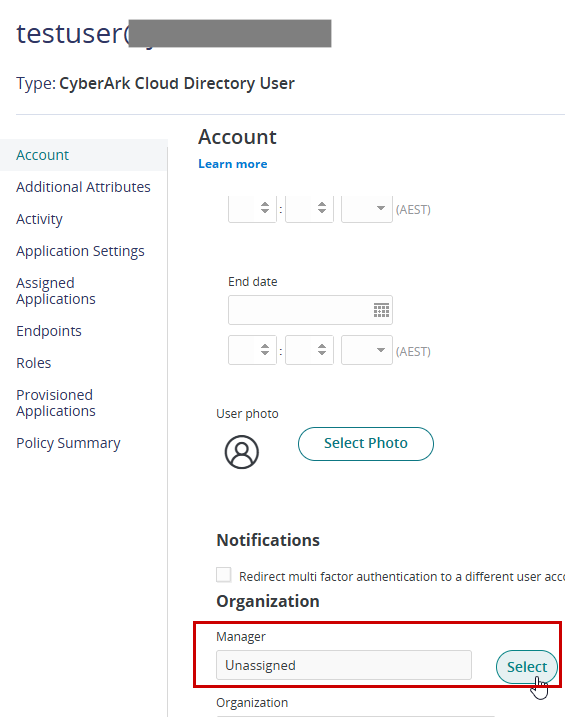Go to the Activity section
The image size is (565, 717).
coord(39,219)
